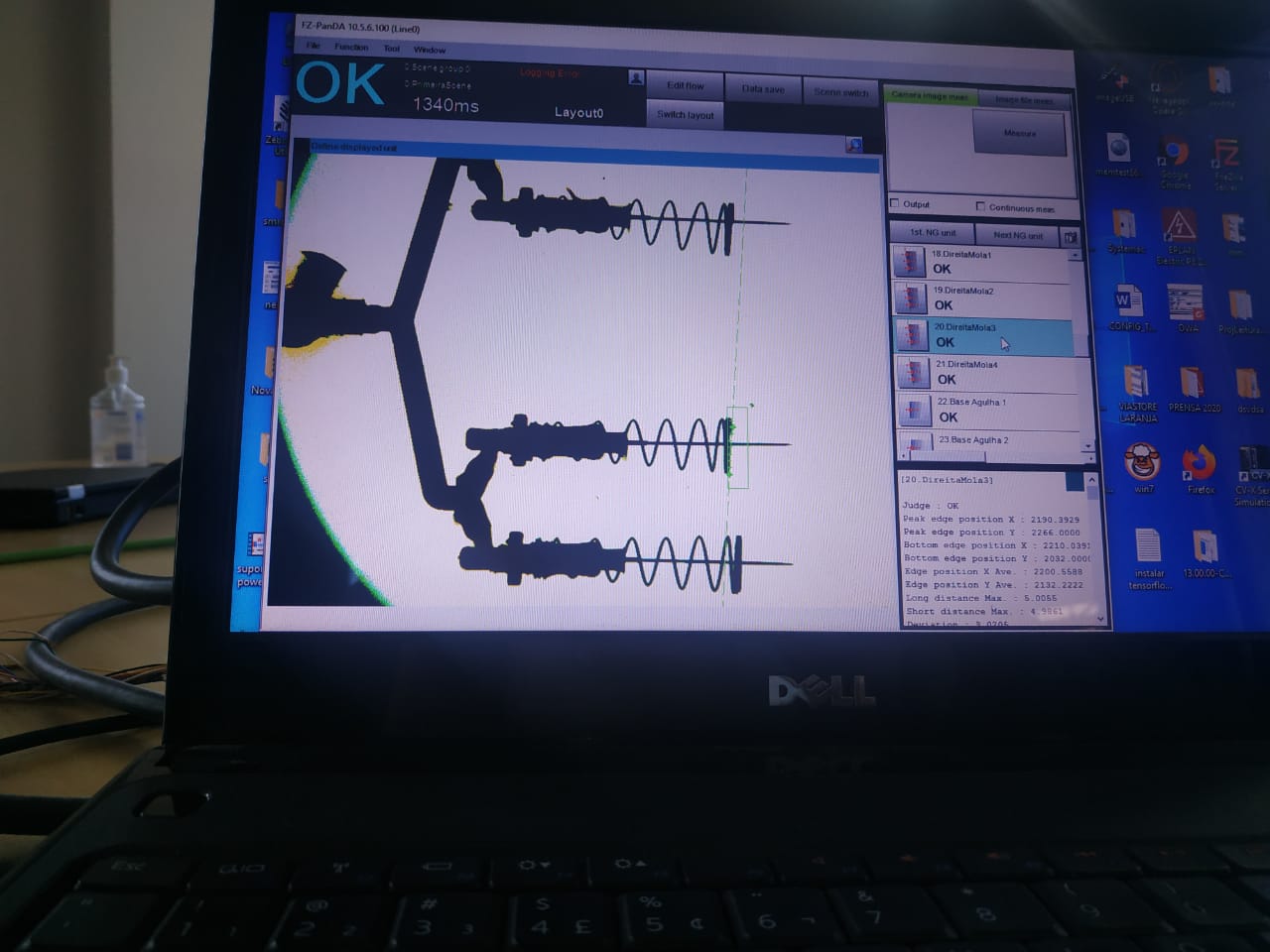Click the Data save button
This screenshot has height=952, width=1270.
pyautogui.click(x=763, y=88)
